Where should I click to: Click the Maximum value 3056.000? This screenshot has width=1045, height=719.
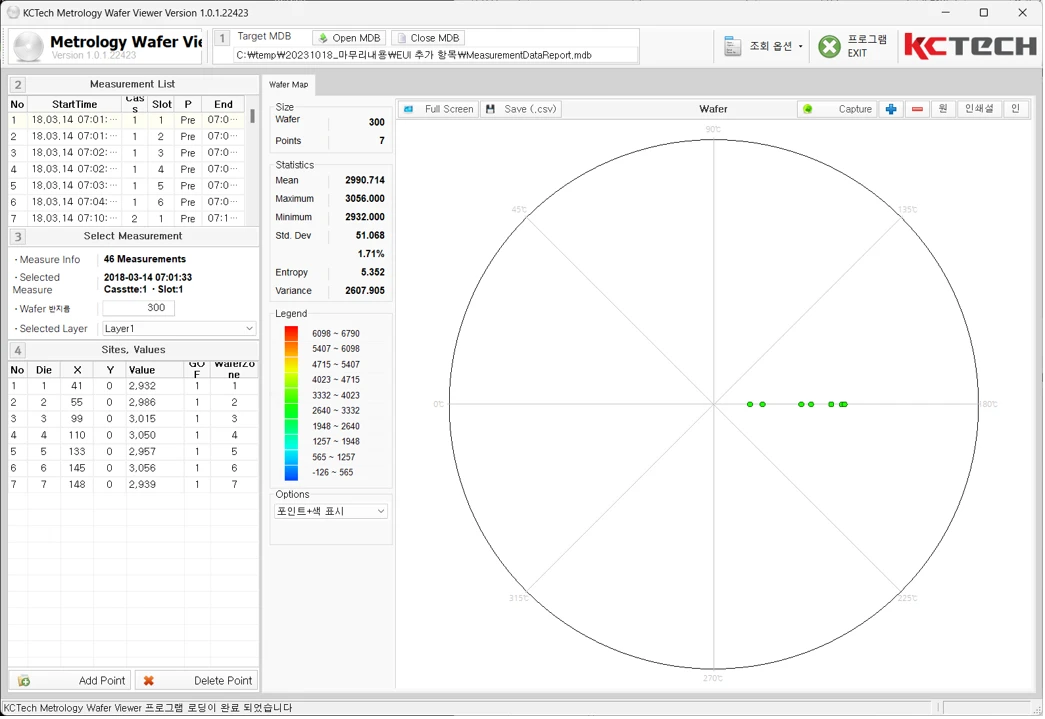tap(365, 199)
